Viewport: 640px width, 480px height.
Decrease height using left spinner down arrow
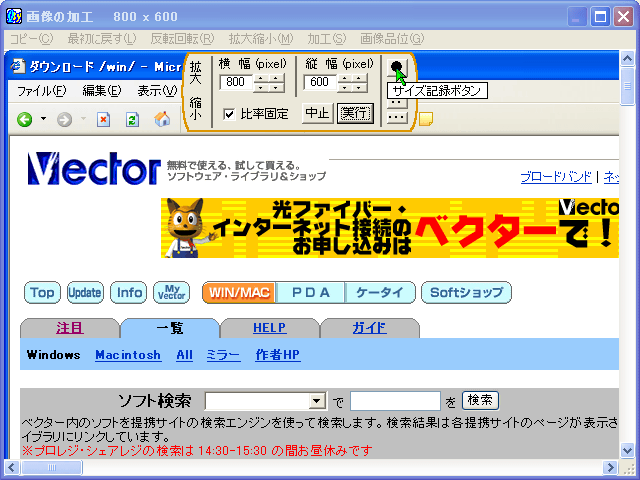[x=345, y=87]
